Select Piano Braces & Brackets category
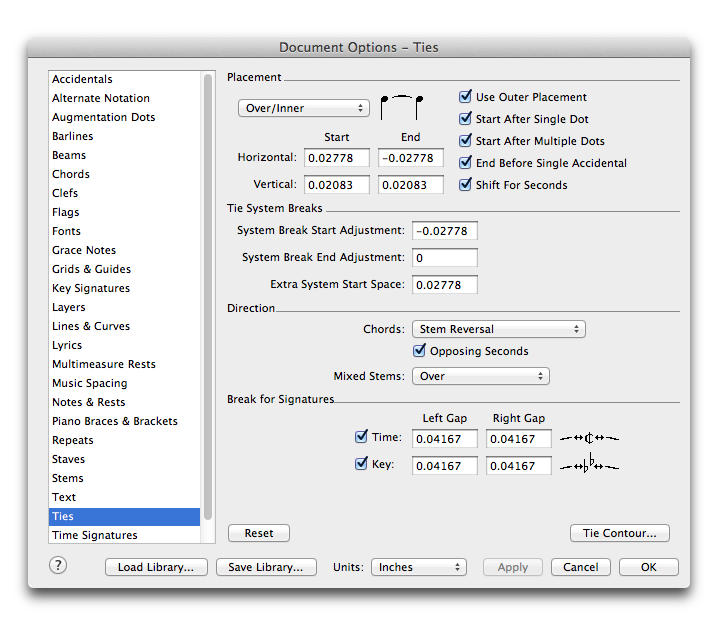Image resolution: width=718 pixels, height=624 pixels. click(x=125, y=421)
